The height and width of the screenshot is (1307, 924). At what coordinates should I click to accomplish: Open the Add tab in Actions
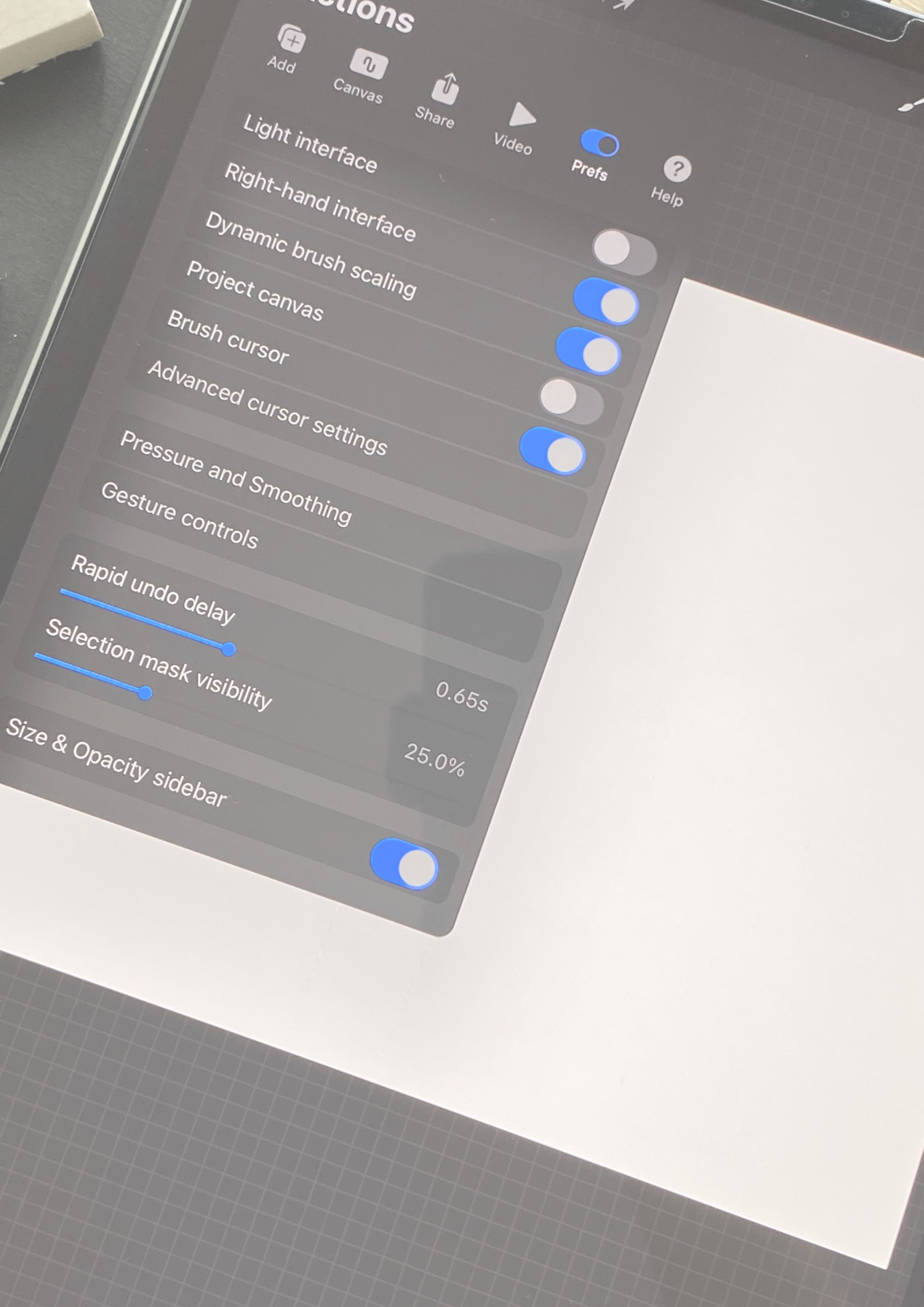point(287,49)
